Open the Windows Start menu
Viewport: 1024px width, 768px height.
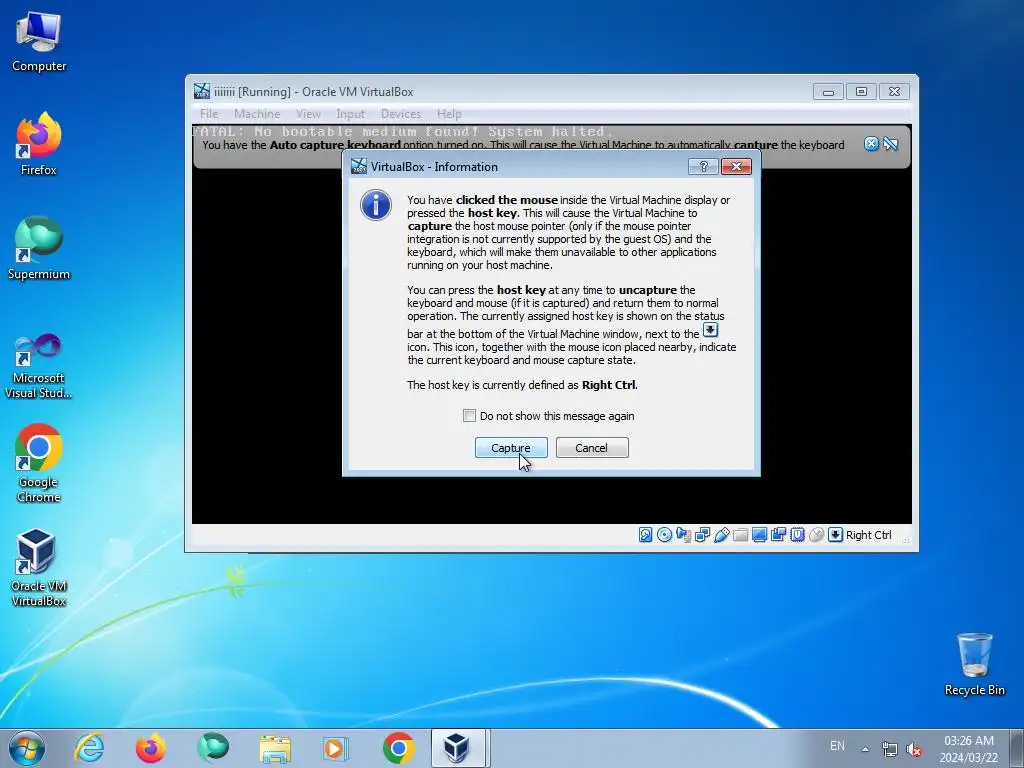[27, 748]
